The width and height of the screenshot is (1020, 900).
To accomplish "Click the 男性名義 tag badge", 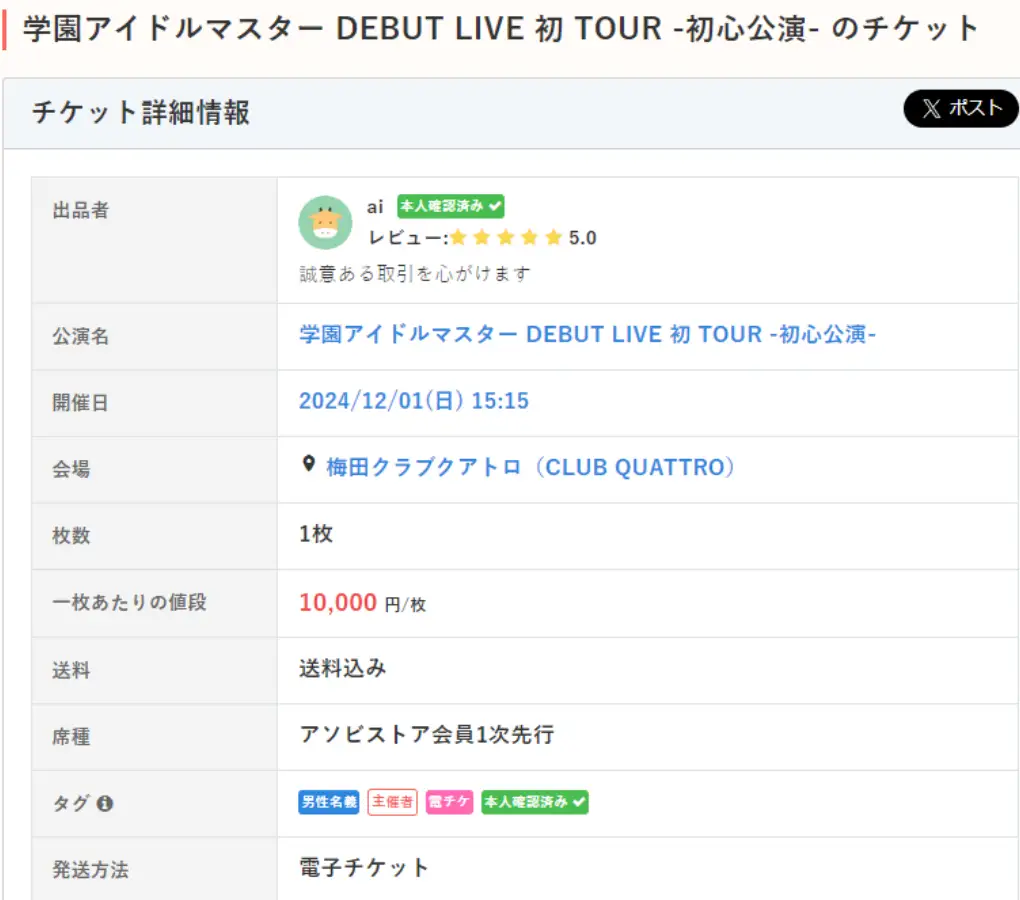I will 328,802.
